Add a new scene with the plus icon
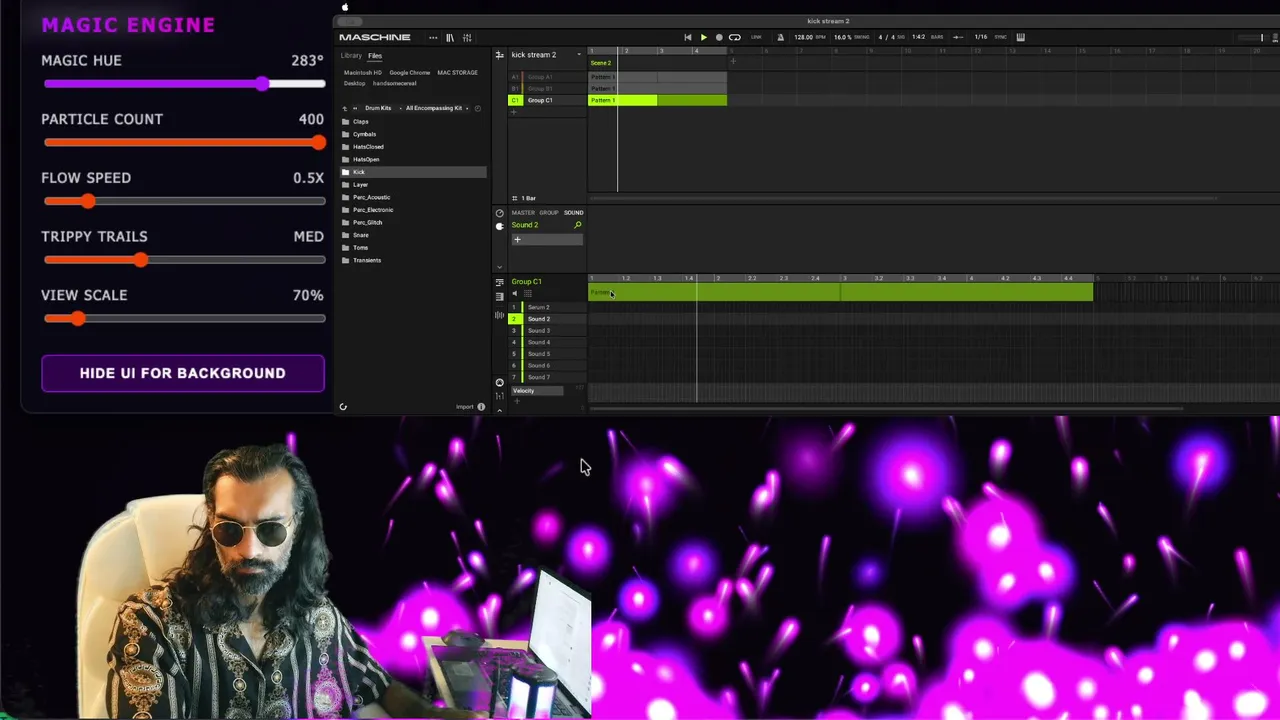 pos(732,62)
